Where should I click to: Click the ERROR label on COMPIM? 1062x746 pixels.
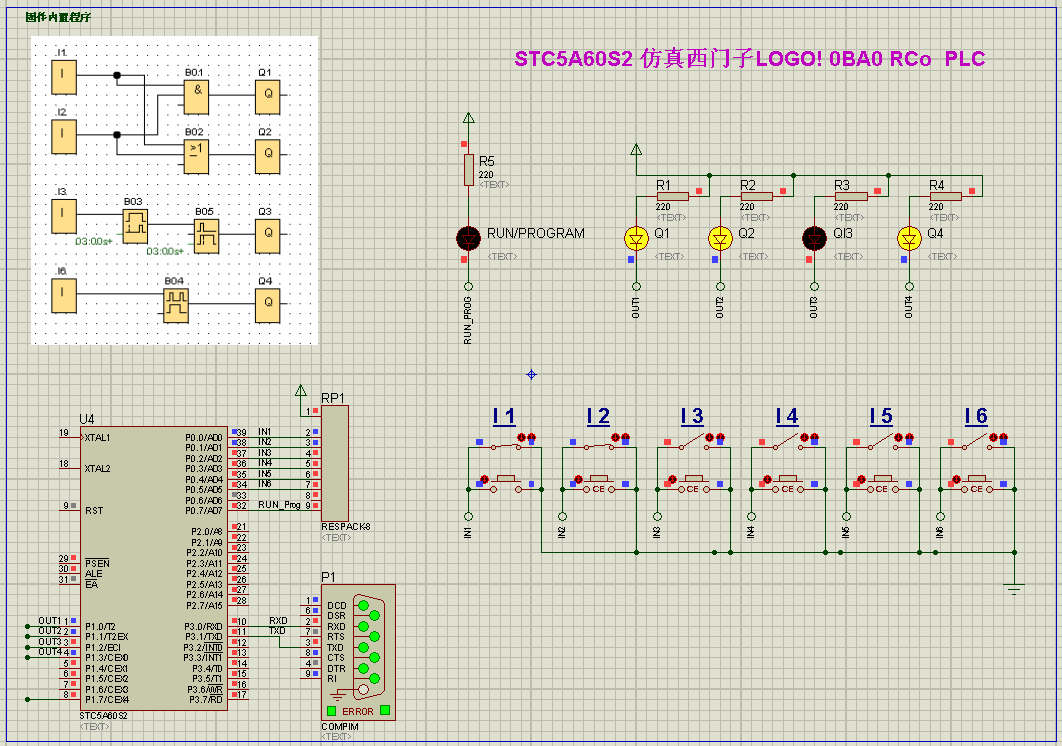tap(358, 711)
